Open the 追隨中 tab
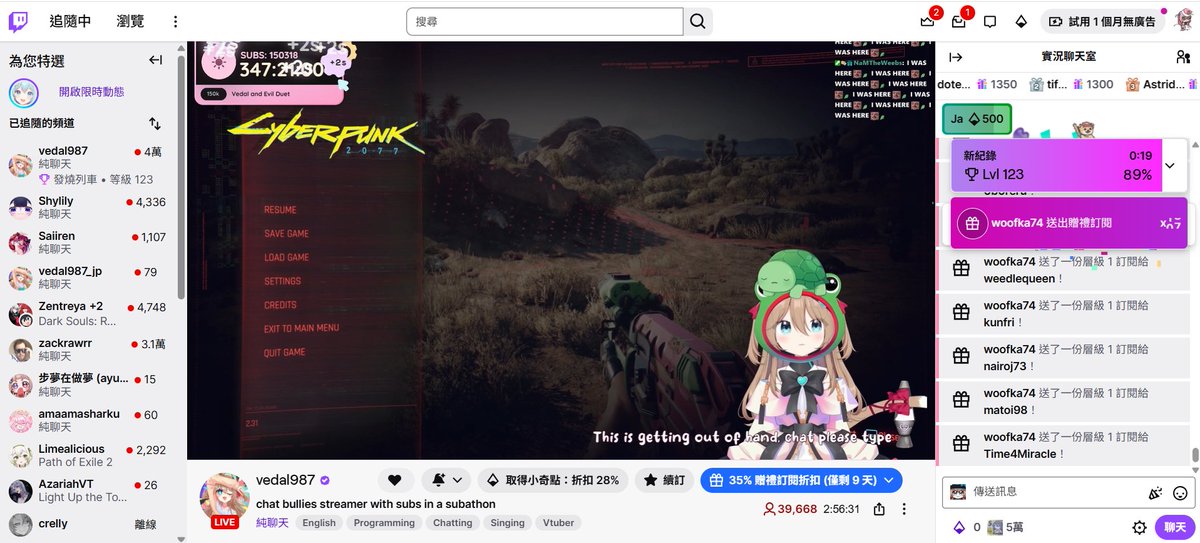1200x543 pixels. point(70,21)
